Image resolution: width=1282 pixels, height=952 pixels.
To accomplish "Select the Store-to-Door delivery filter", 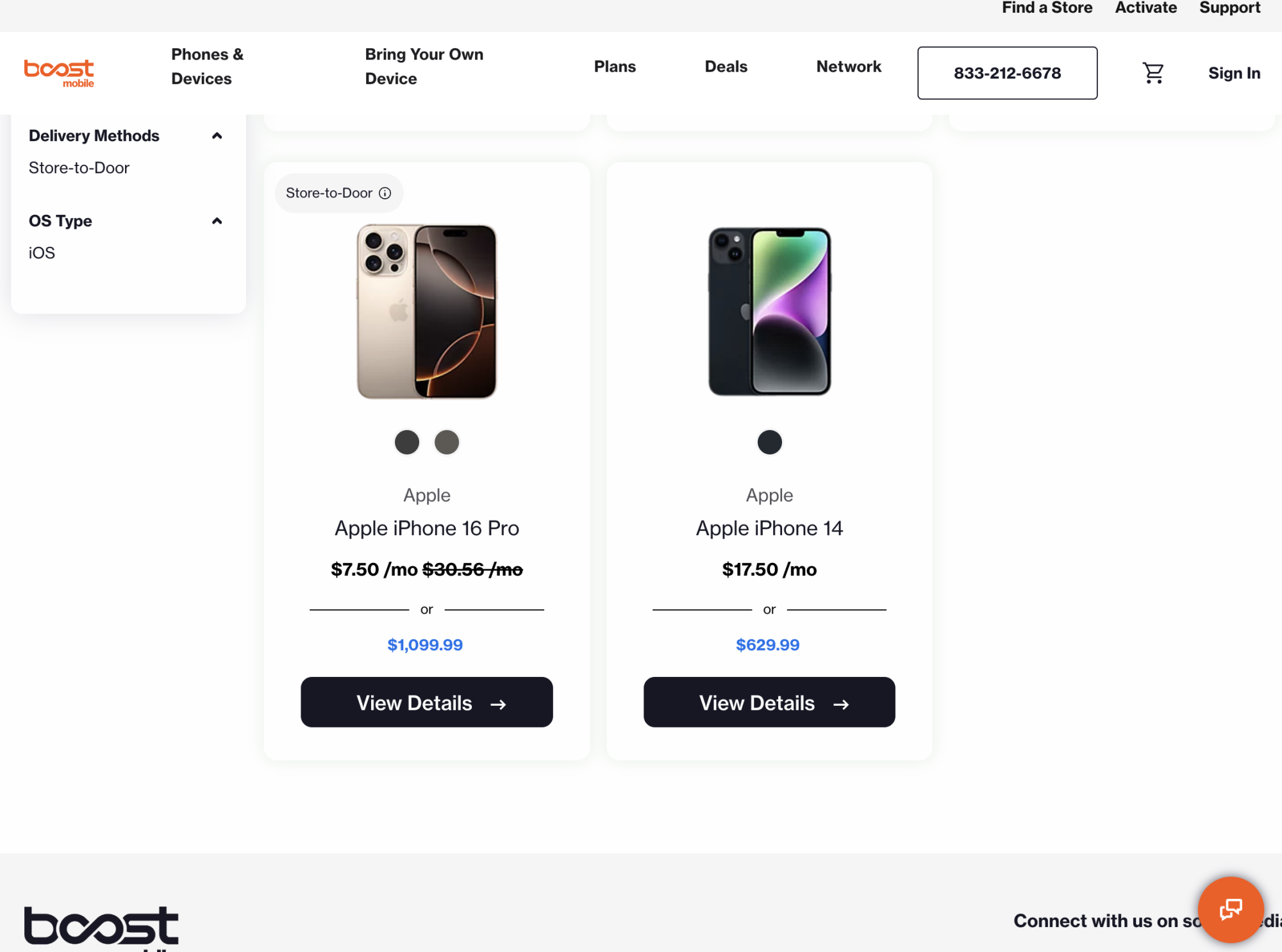I will click(79, 168).
